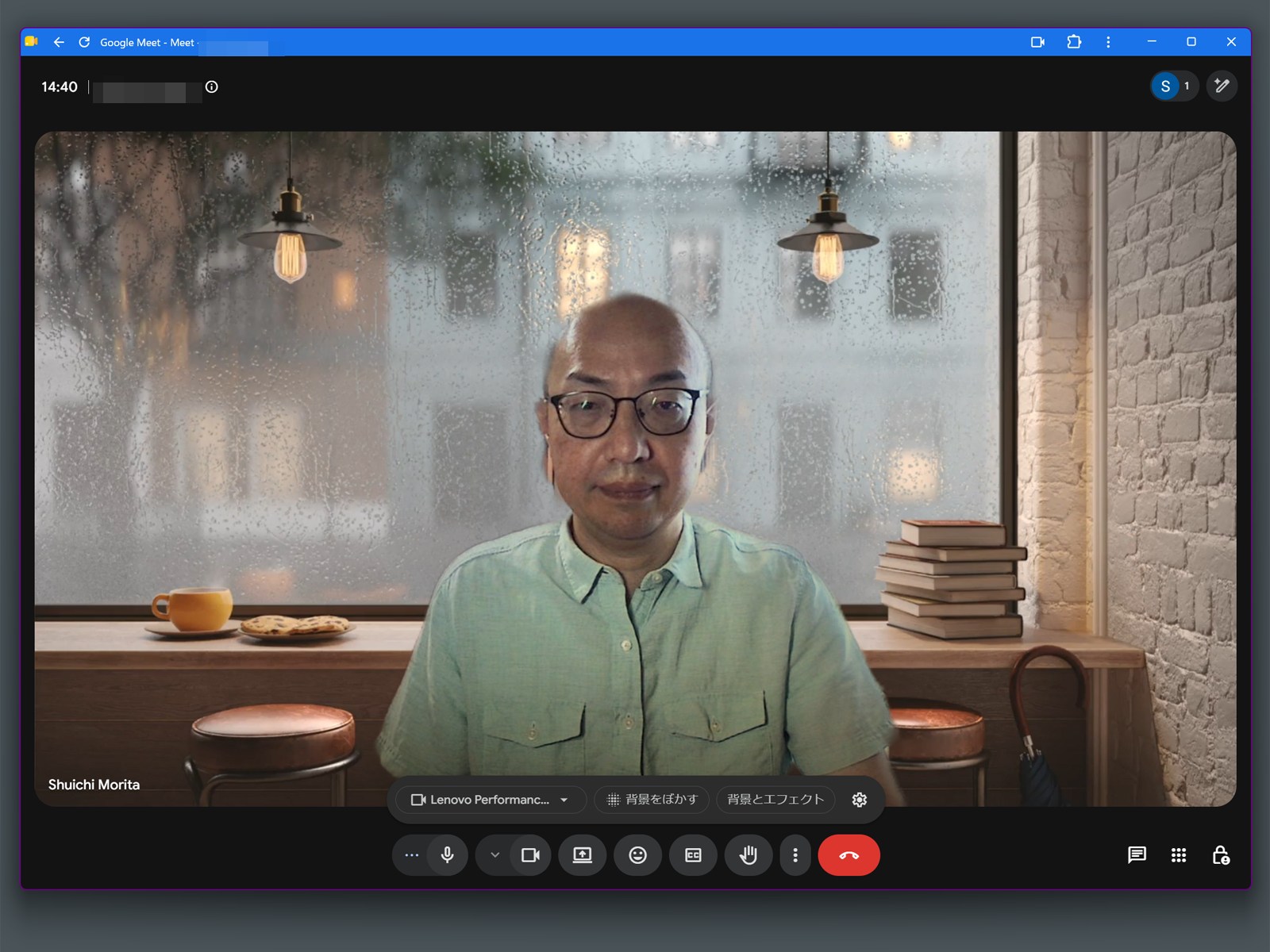Close the Google Meet window
Image resolution: width=1270 pixels, height=952 pixels.
[1231, 41]
